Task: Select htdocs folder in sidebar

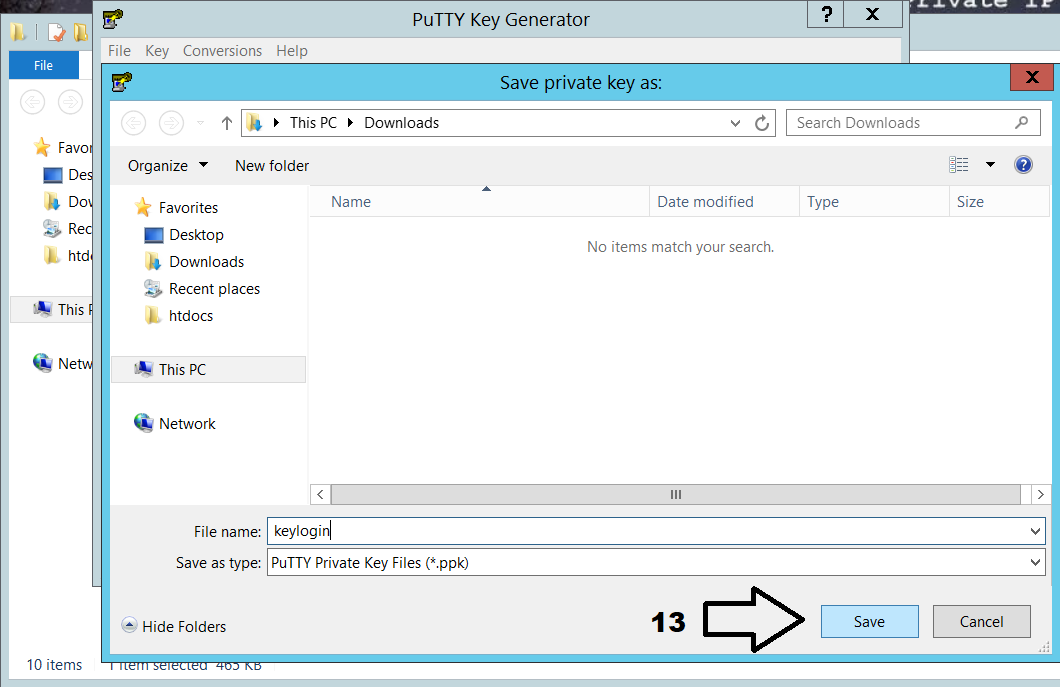Action: 190,316
